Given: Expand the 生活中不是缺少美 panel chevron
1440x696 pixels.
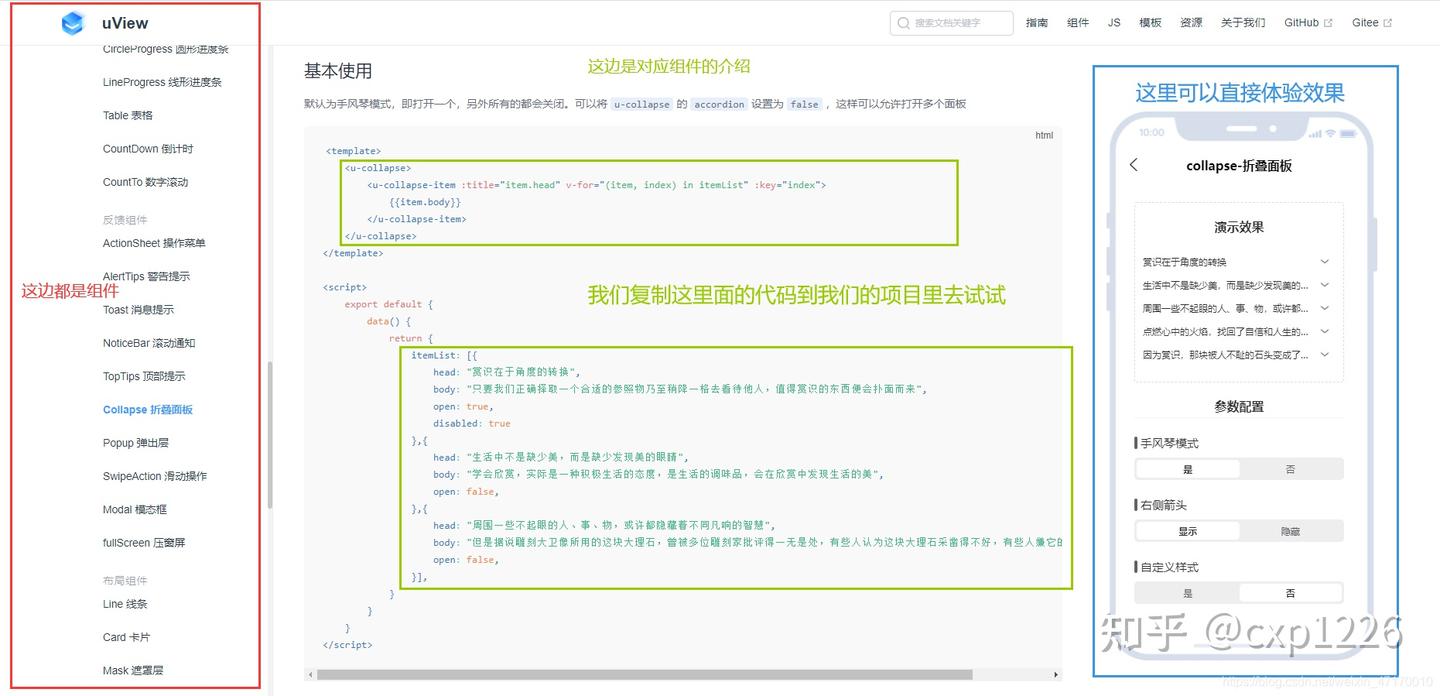Looking at the screenshot, I should 1325,285.
